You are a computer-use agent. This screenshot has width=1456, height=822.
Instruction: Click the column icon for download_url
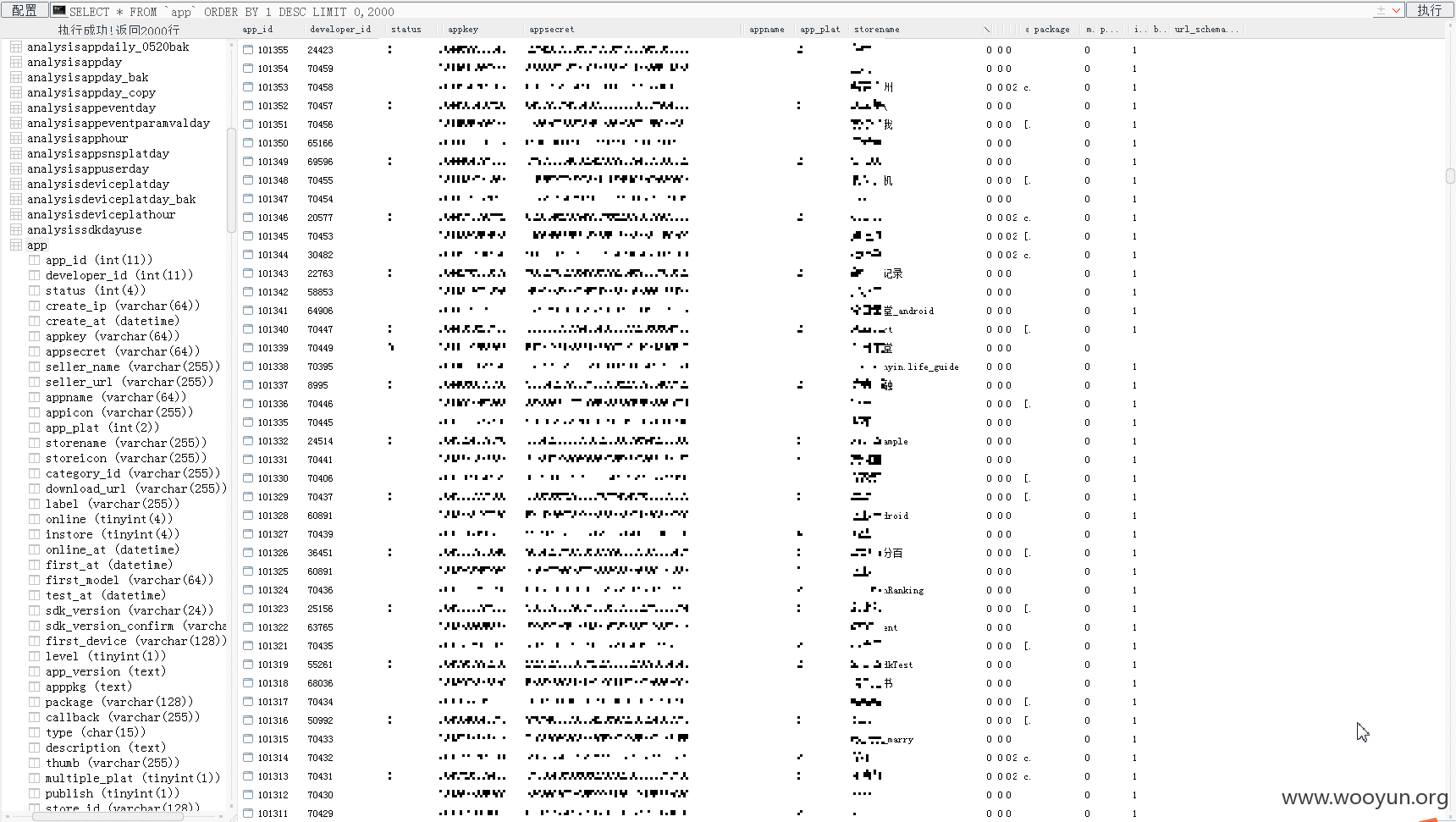coord(35,488)
